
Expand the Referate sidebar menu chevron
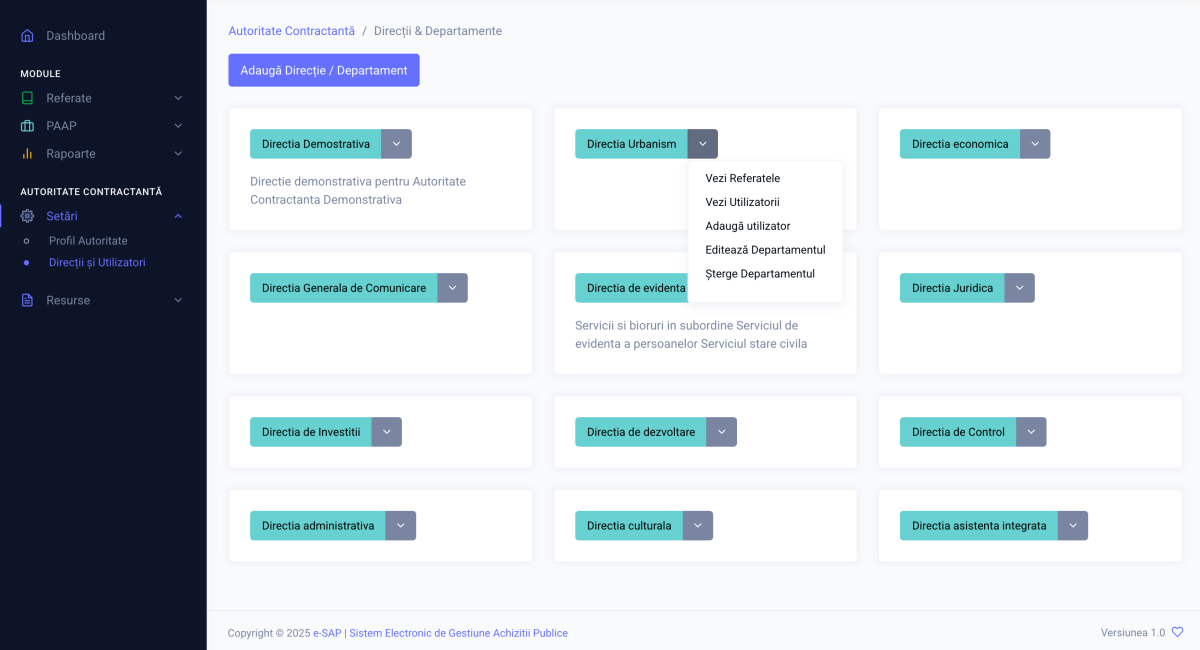[x=178, y=98]
